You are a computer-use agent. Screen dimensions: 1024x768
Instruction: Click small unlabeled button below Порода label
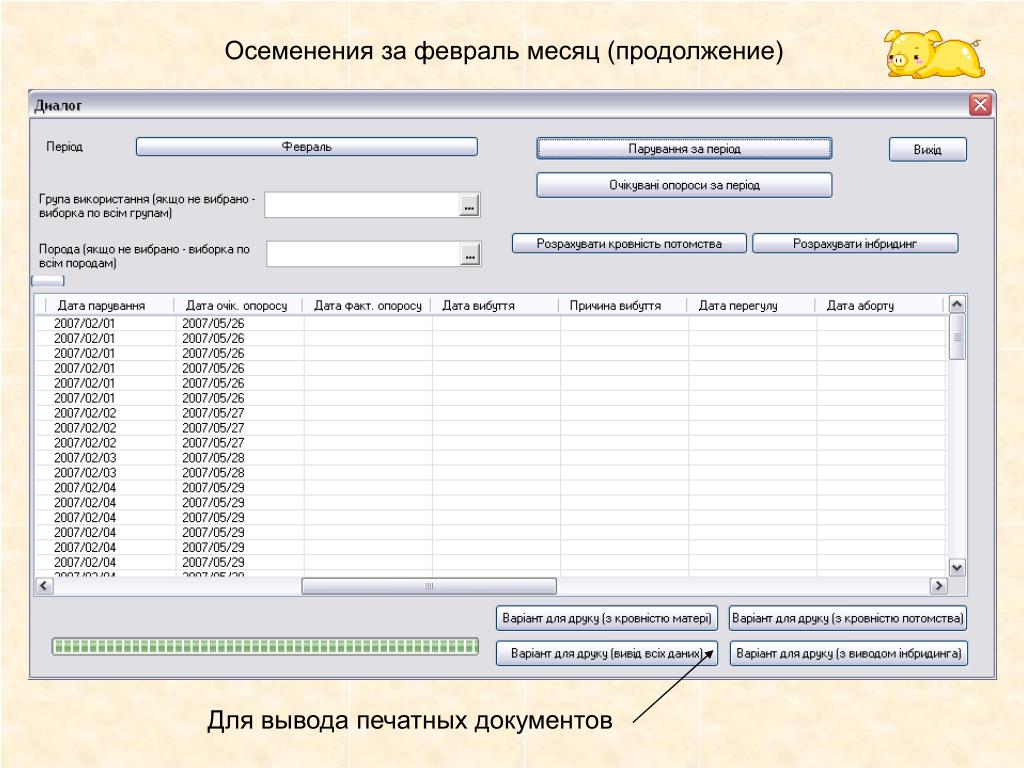(48, 281)
